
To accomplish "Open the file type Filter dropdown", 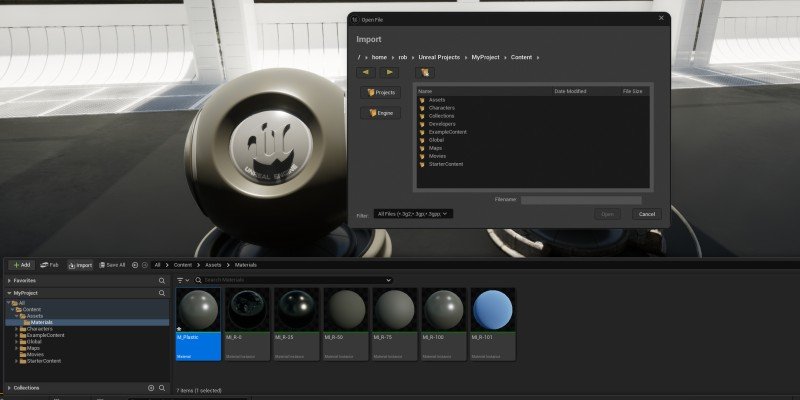I will (x=413, y=214).
